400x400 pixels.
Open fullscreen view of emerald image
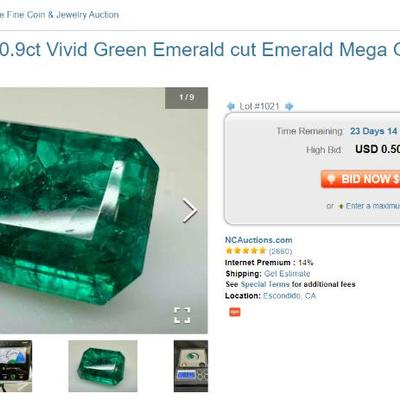pos(182,315)
